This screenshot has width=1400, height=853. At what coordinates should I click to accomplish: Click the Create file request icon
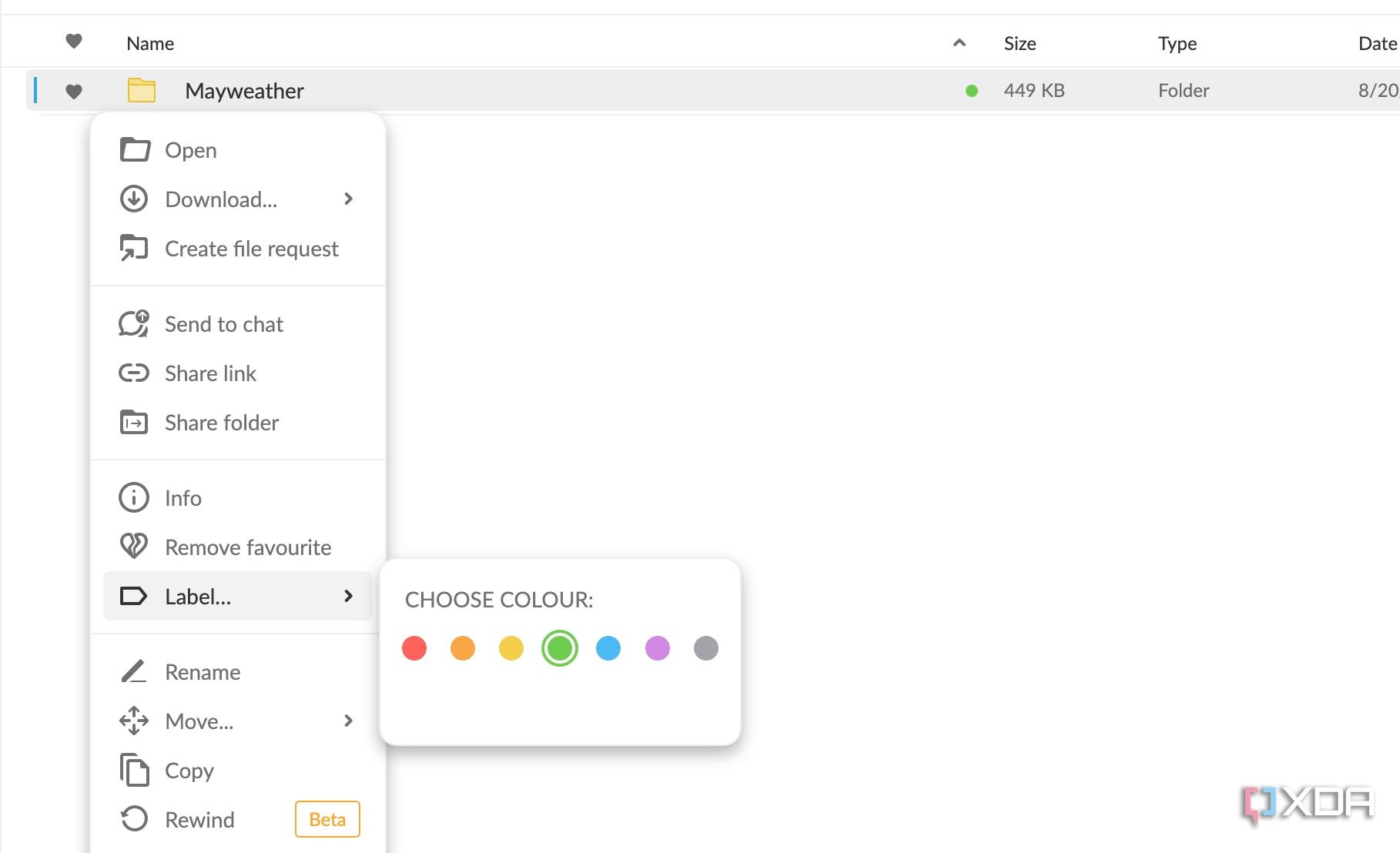134,248
